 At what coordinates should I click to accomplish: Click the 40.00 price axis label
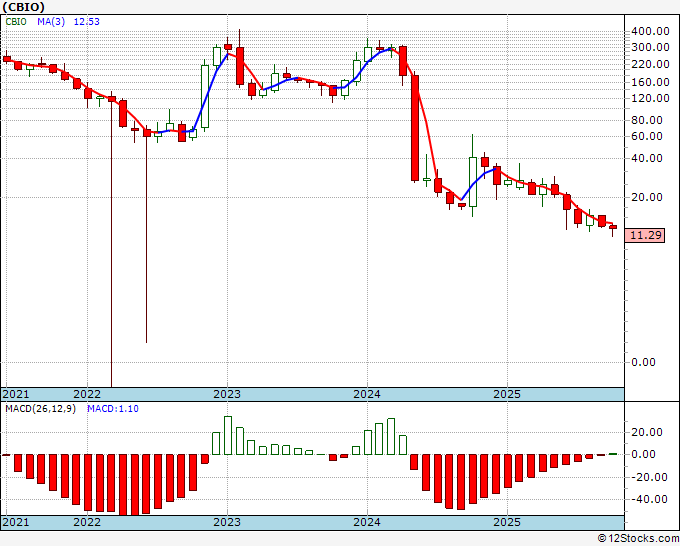pyautogui.click(x=647, y=158)
